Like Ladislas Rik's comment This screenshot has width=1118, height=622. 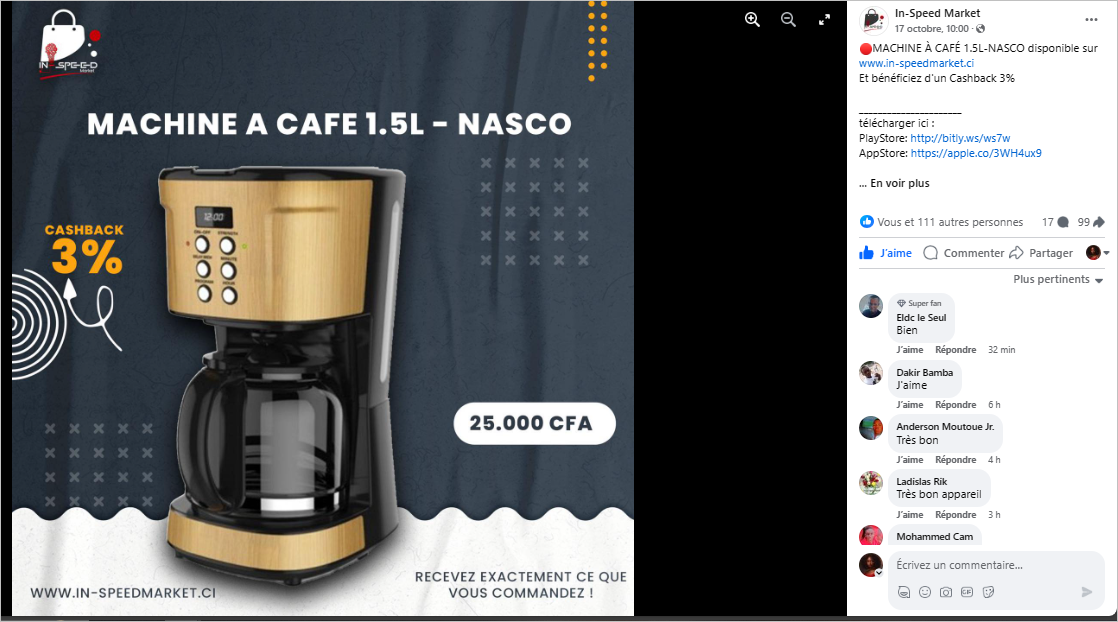[910, 514]
